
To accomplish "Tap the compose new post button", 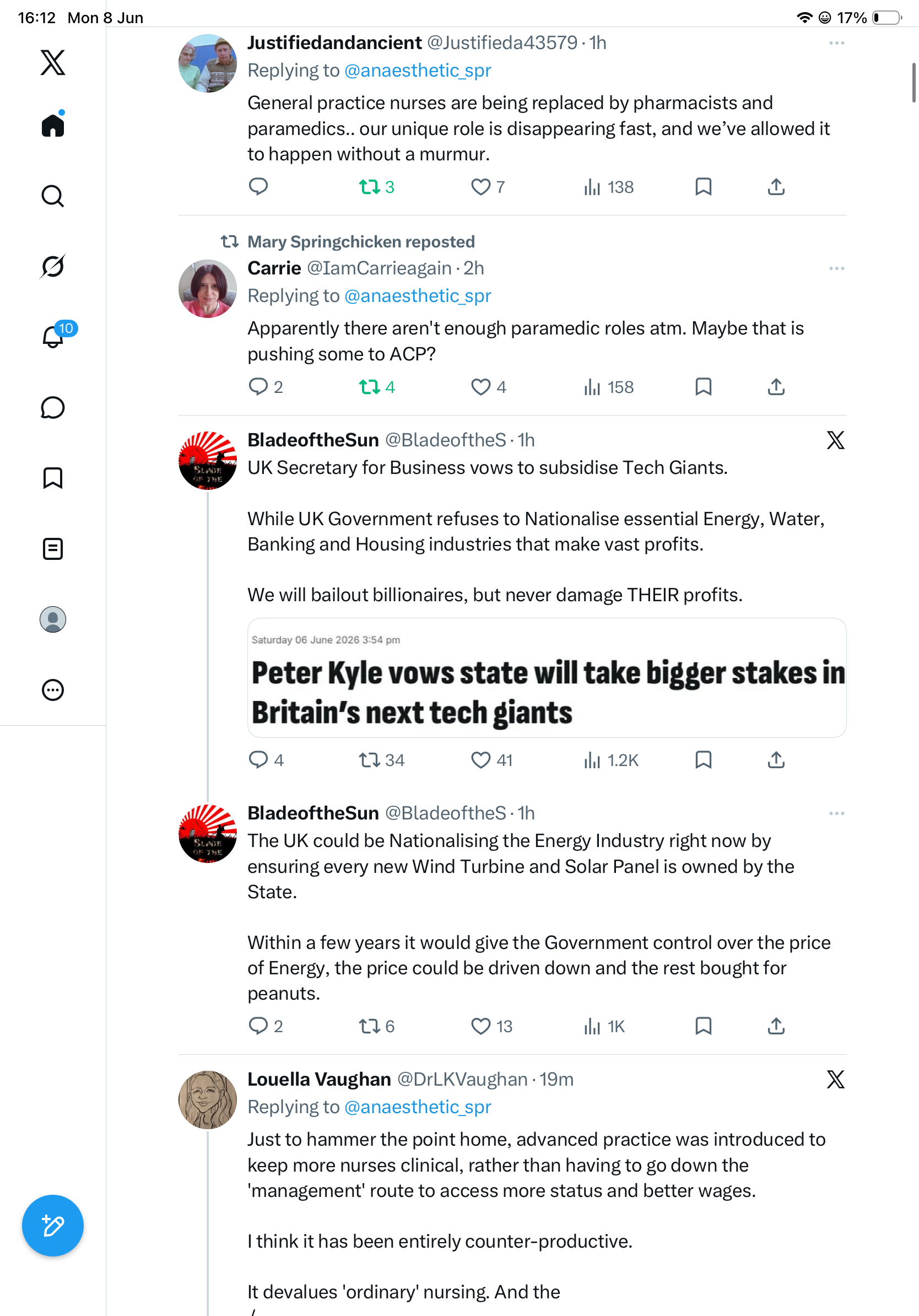I will click(x=53, y=1226).
